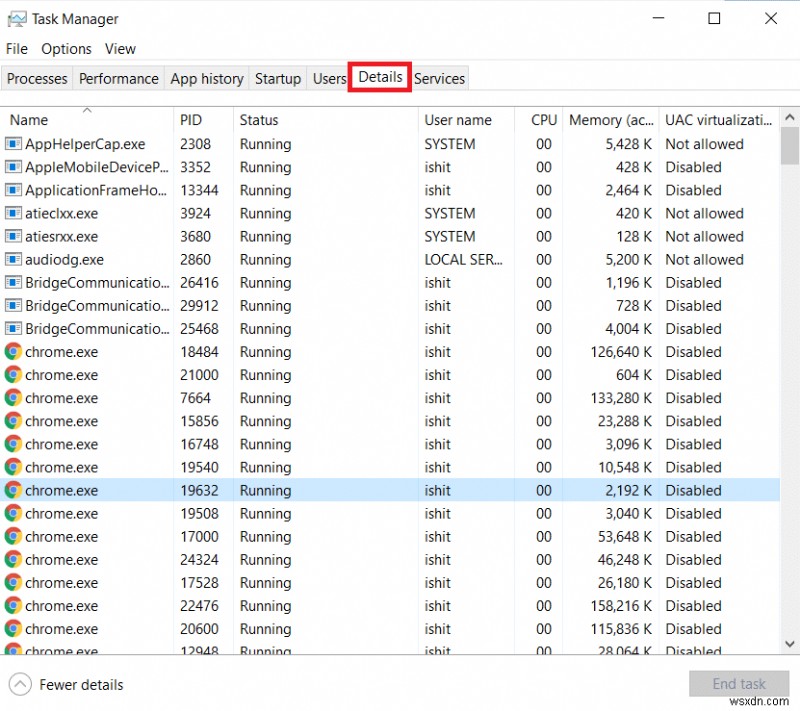The height and width of the screenshot is (711, 800).
Task: Click the BridgeCommunication process icon
Action: pos(14,282)
